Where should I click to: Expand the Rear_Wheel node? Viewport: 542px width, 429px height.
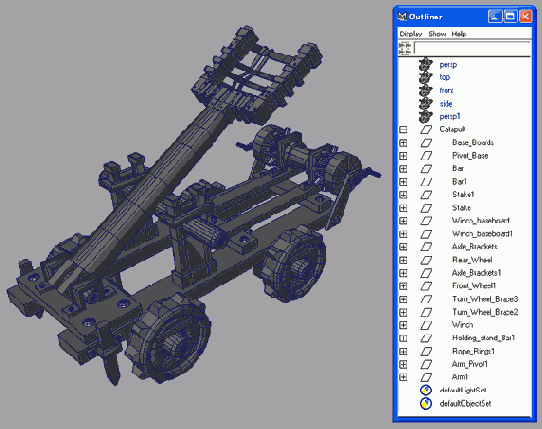pos(403,260)
